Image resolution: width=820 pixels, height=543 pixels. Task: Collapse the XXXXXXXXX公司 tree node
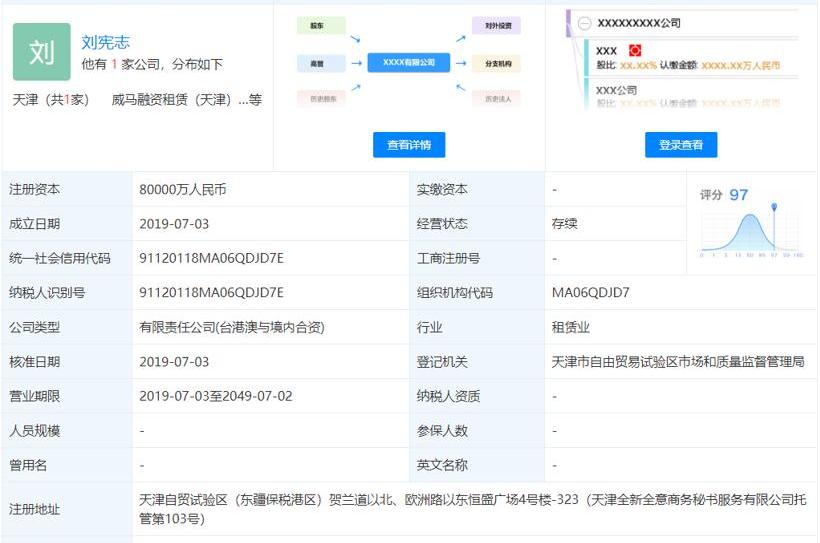584,23
